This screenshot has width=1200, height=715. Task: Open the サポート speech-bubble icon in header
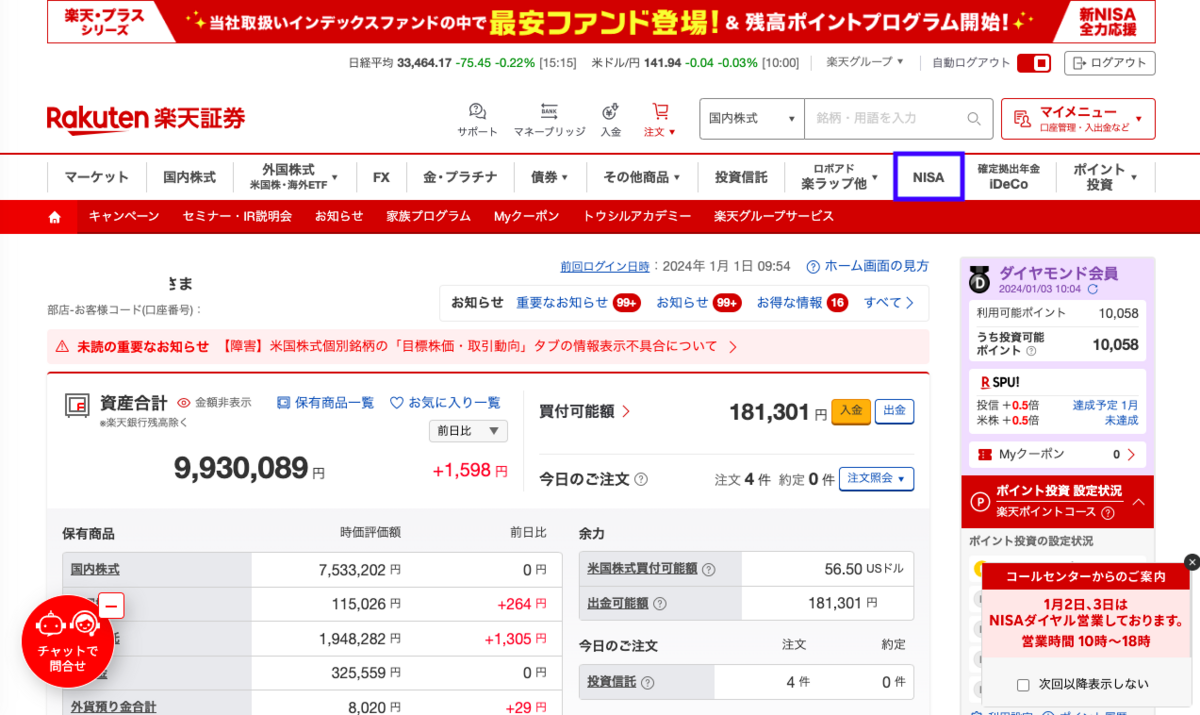coord(477,112)
